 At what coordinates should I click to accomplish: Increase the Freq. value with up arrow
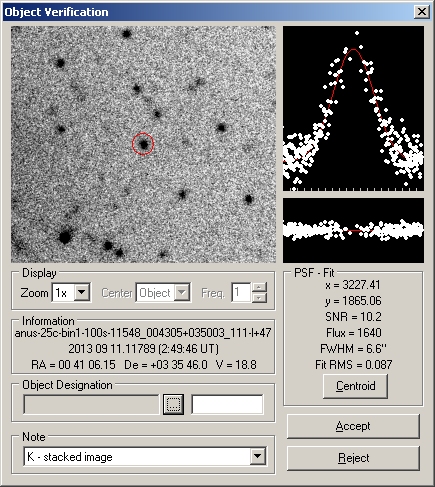tap(259, 287)
